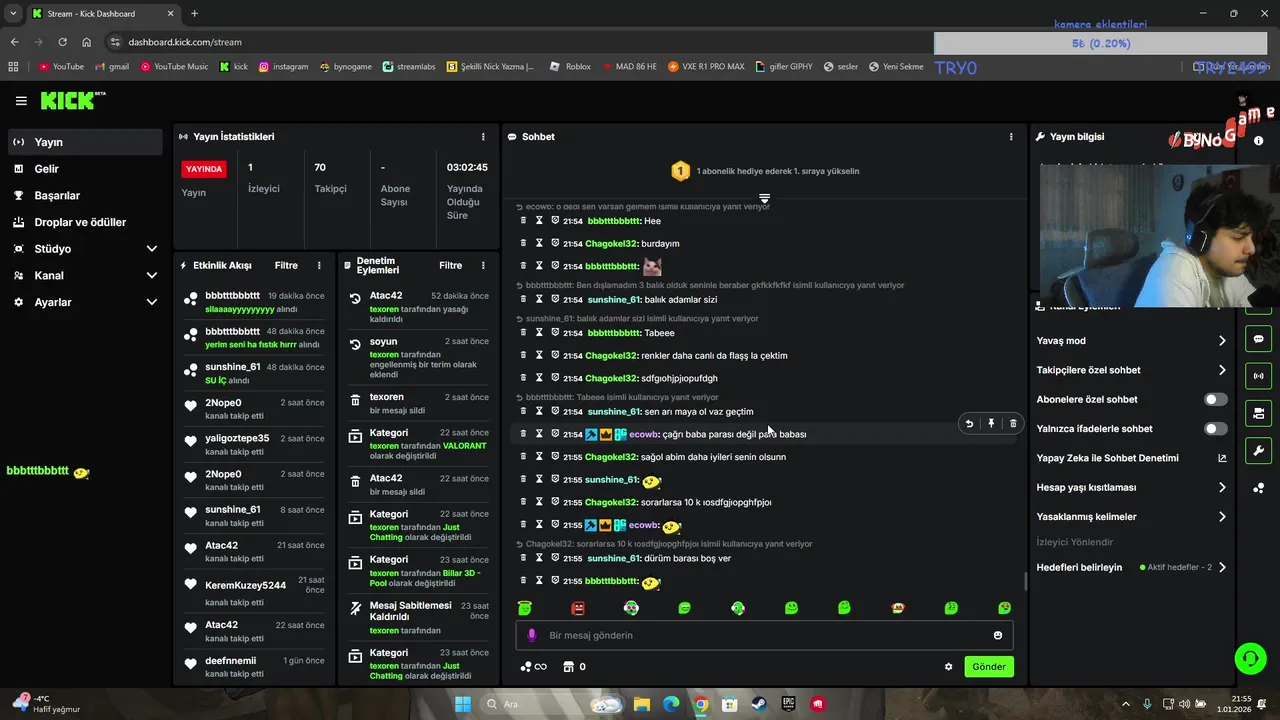Toggle Yalnızca ifadelerle sohbet switch
The image size is (1280, 720).
(1215, 429)
